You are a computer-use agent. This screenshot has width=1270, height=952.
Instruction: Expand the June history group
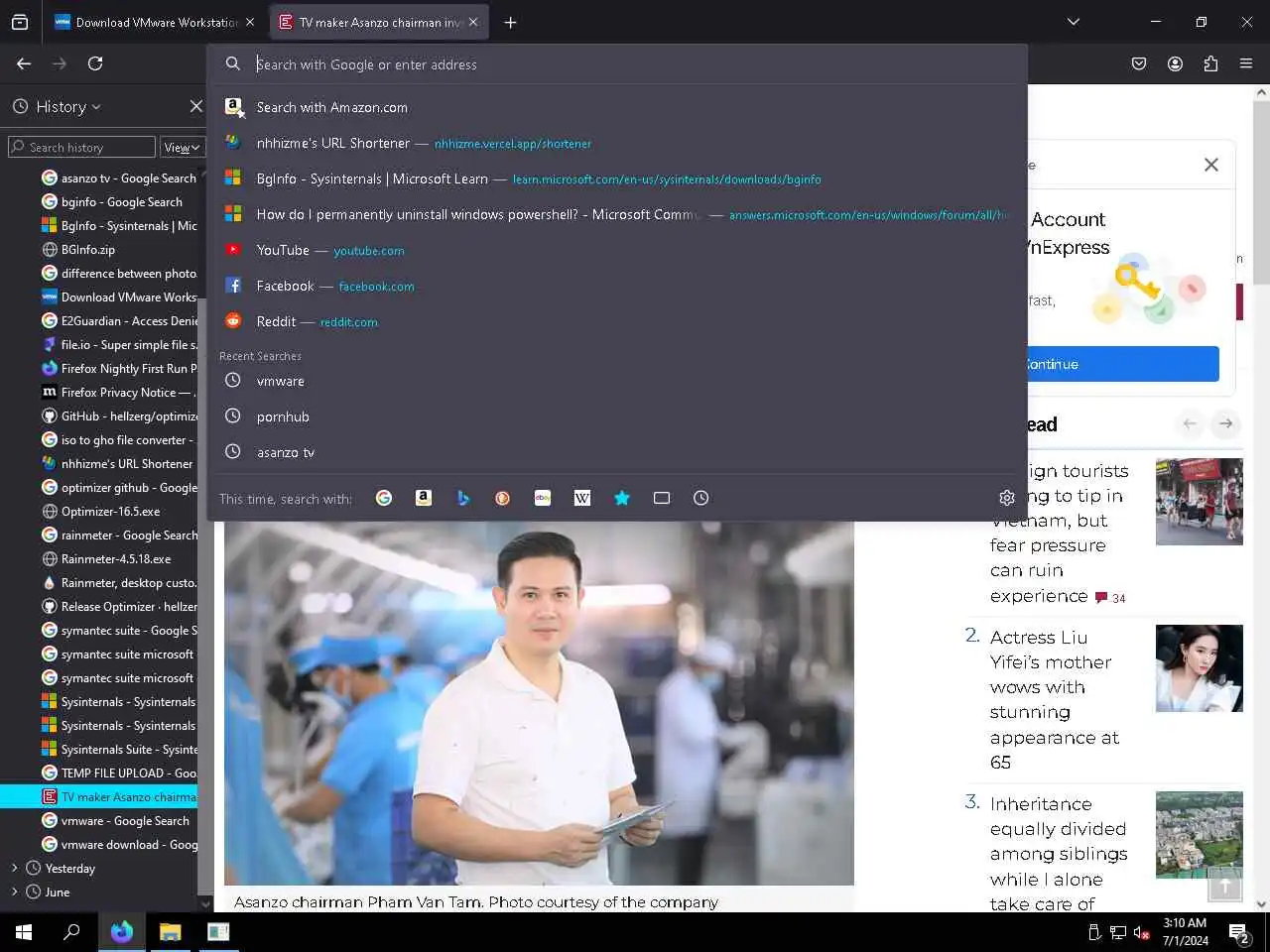click(x=14, y=892)
